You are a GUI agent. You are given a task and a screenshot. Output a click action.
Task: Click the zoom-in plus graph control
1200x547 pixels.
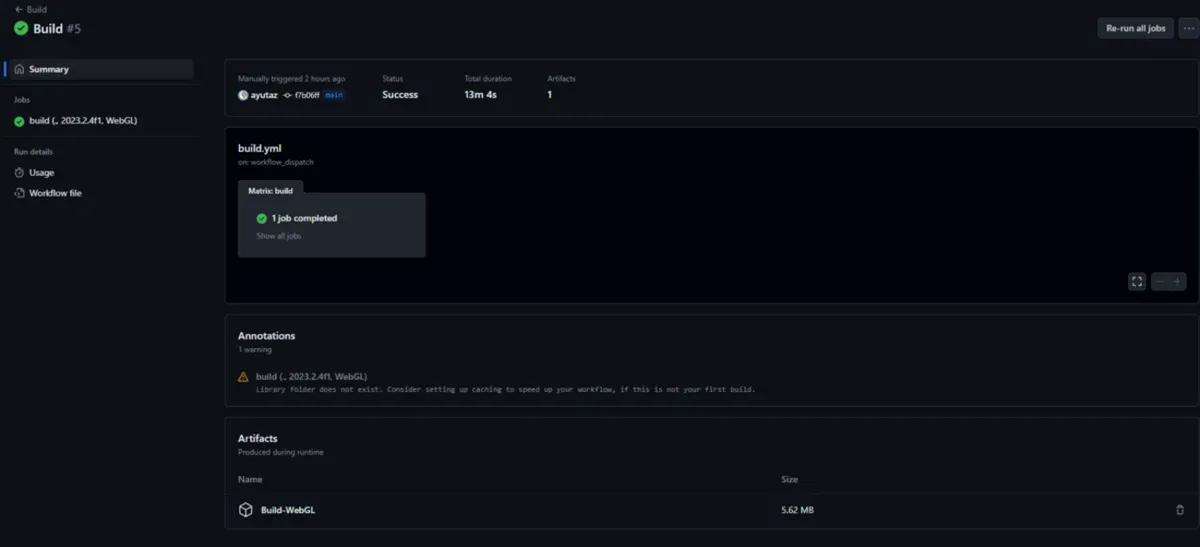1177,282
